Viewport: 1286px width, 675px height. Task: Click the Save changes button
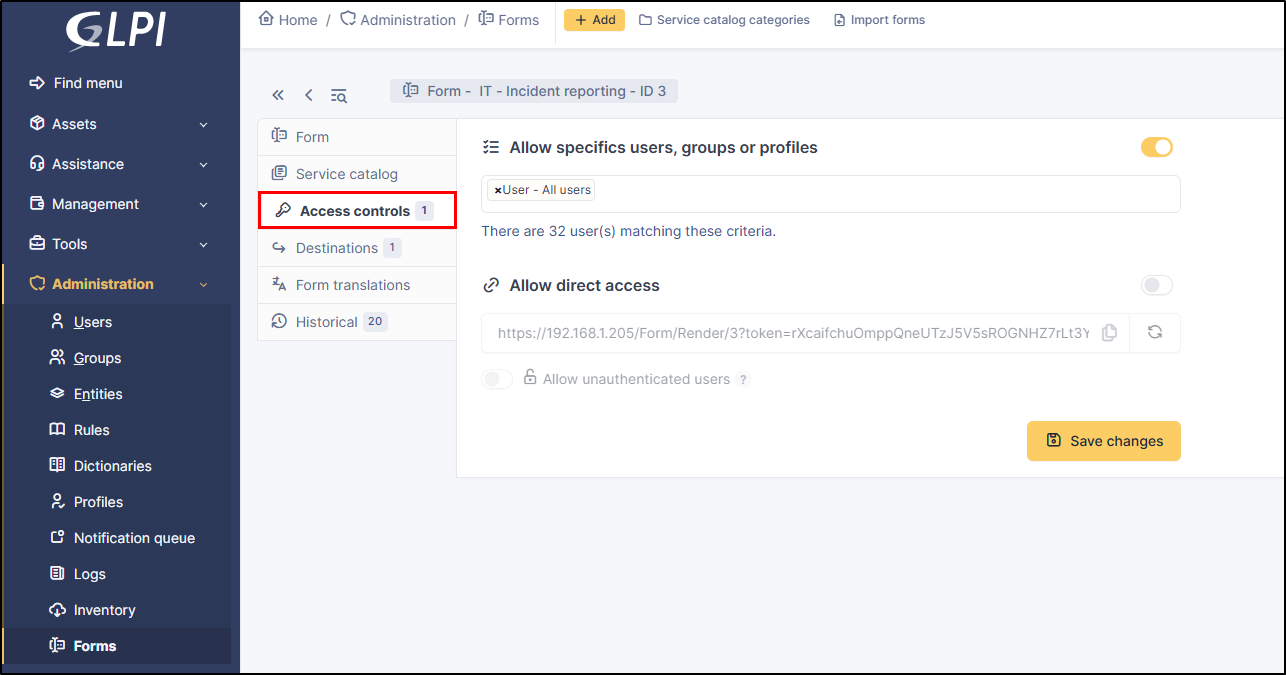click(1103, 441)
